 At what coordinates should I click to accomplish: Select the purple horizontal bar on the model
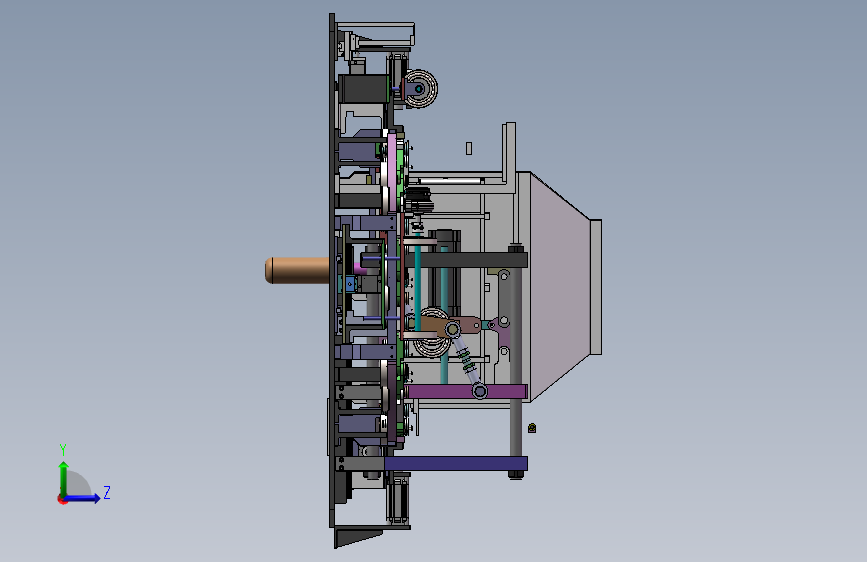(466, 392)
